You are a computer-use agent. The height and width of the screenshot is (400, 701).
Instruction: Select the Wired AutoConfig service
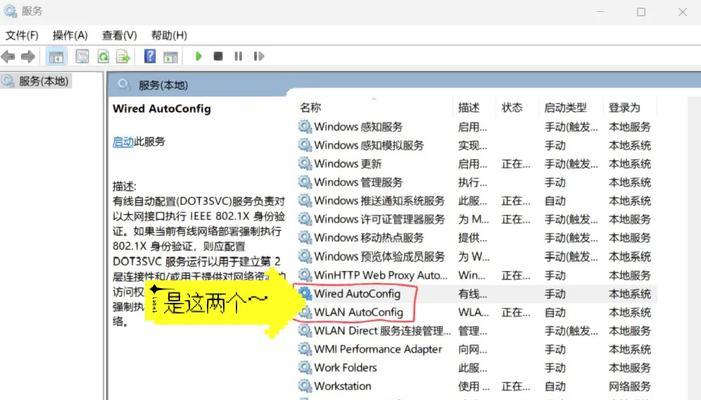(475, 294)
